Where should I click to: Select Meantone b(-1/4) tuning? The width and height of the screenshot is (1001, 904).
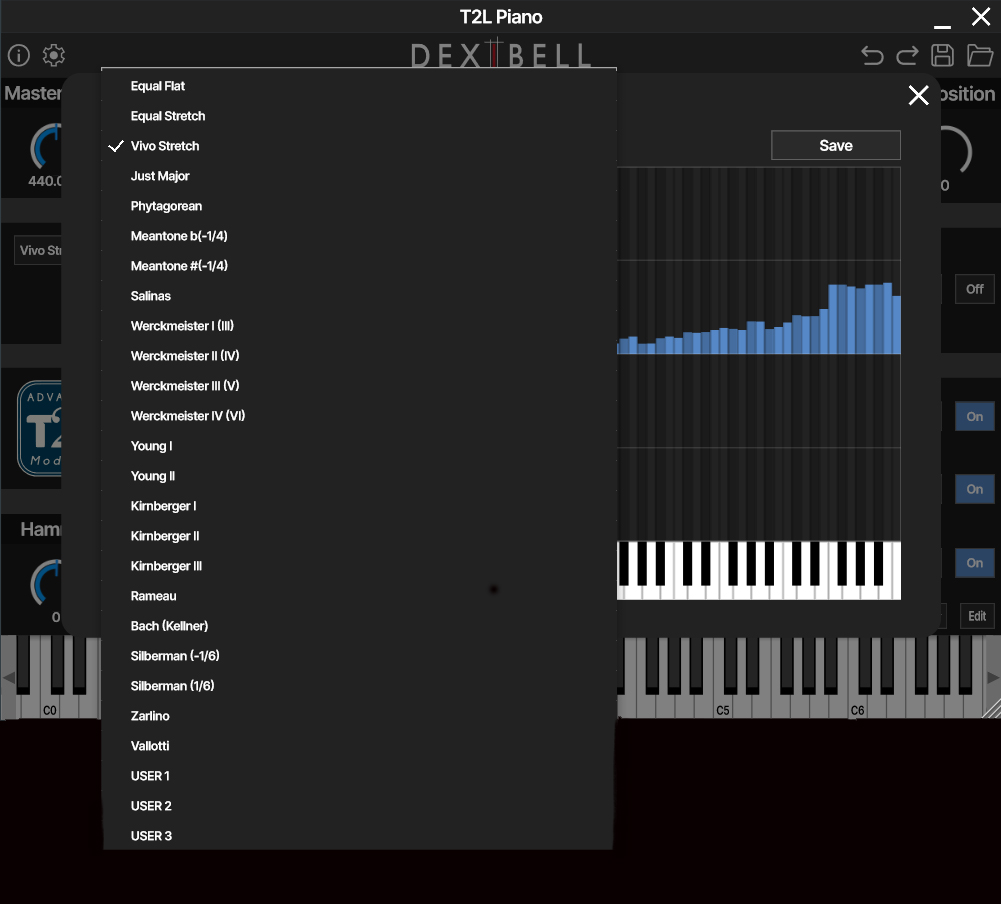(x=358, y=236)
